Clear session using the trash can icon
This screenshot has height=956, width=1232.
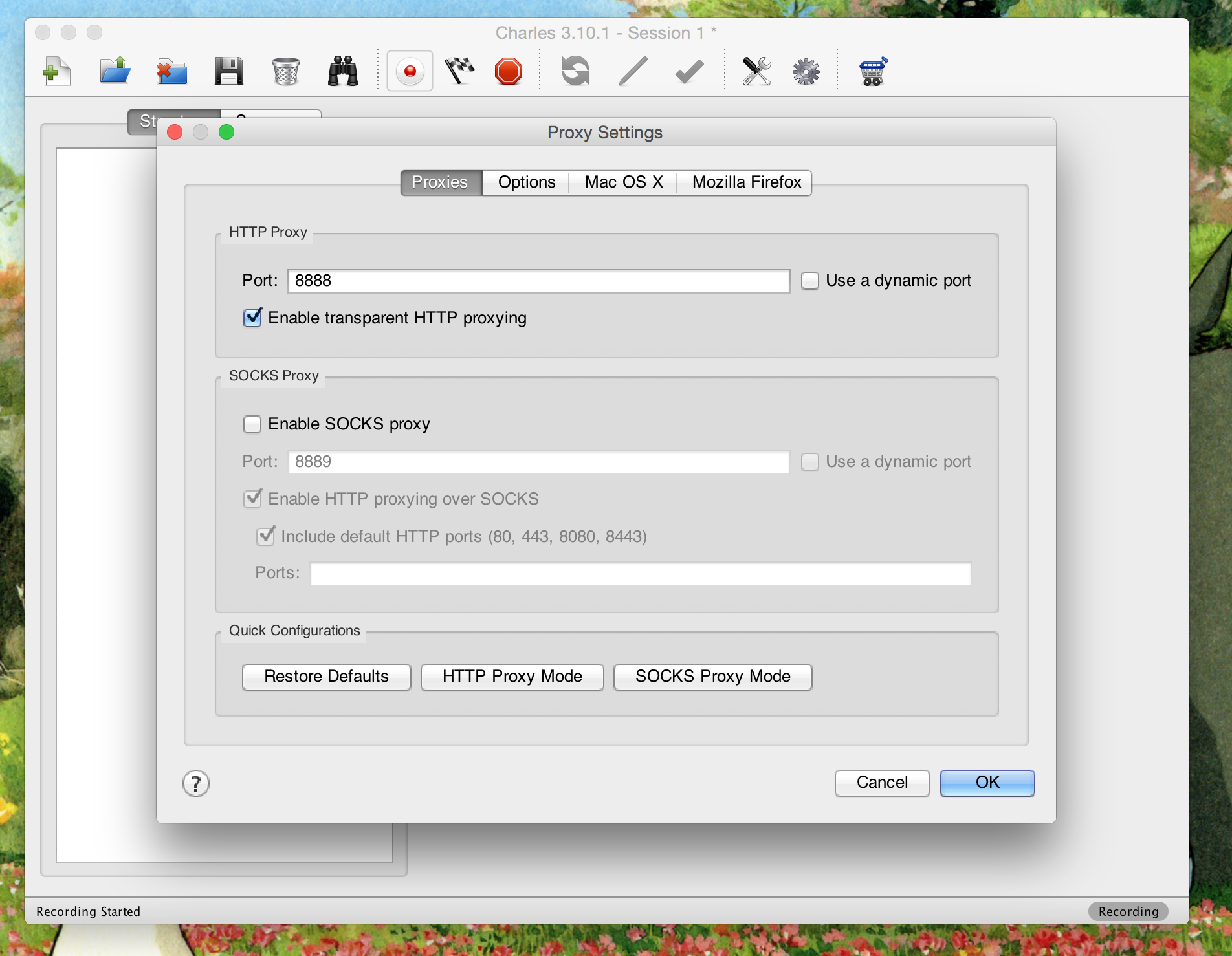tap(285, 71)
